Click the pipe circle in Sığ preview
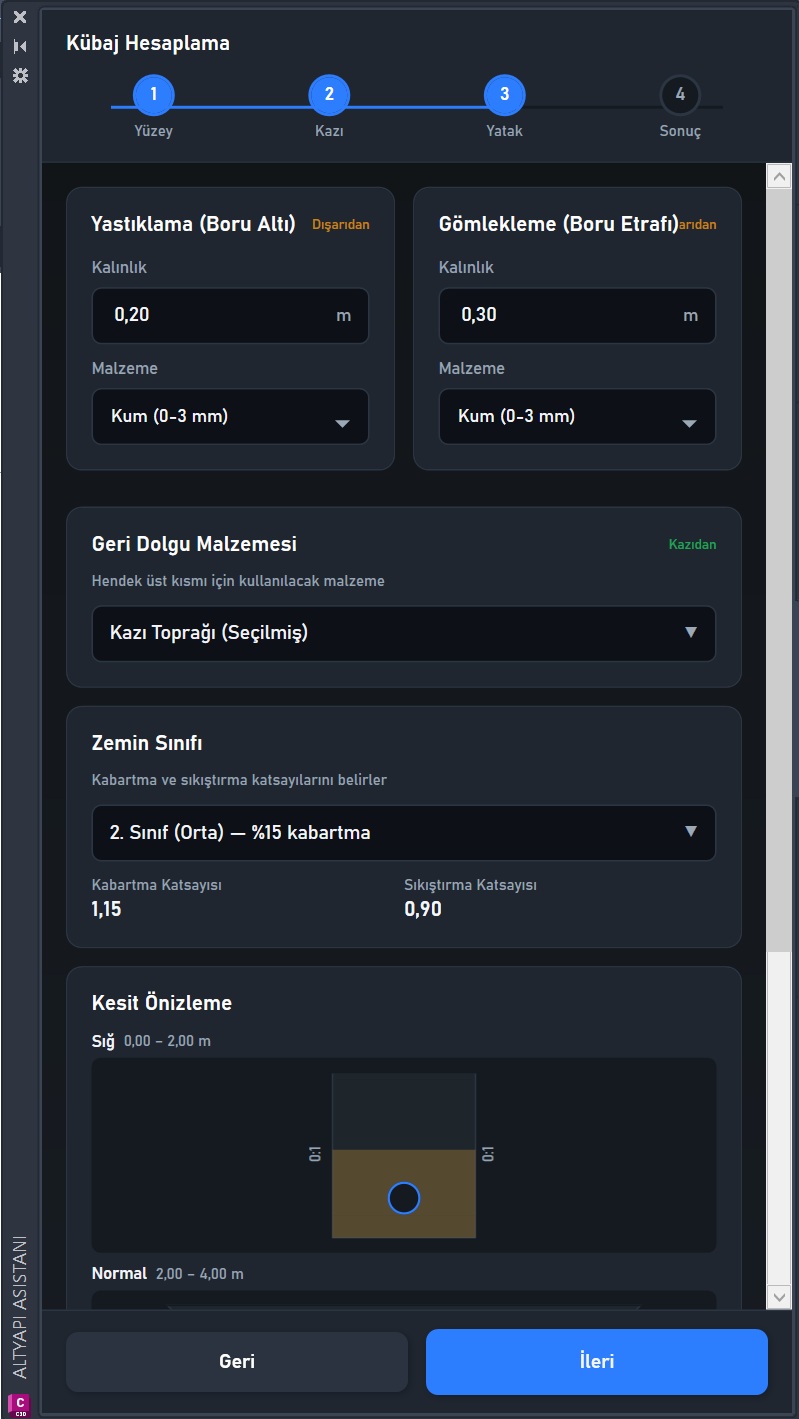The width and height of the screenshot is (799, 1419). 404,1197
